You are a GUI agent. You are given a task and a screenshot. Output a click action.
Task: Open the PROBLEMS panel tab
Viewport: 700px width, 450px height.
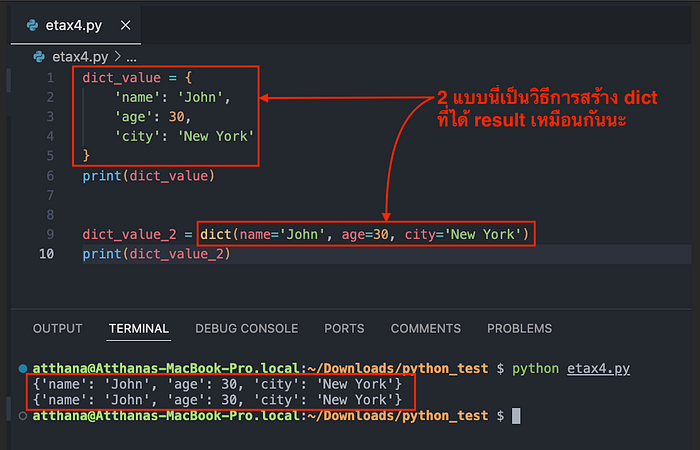point(519,329)
